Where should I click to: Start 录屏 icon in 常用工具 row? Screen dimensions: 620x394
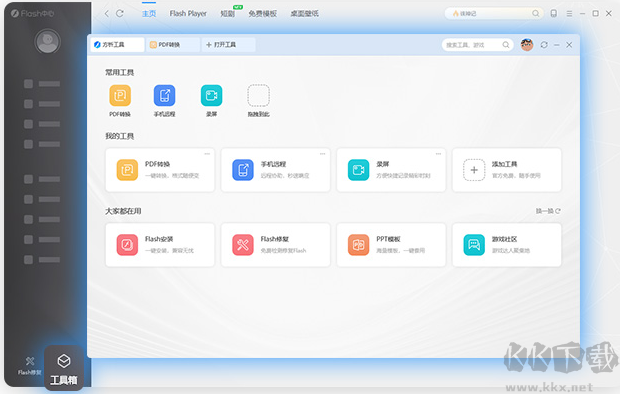pos(212,95)
